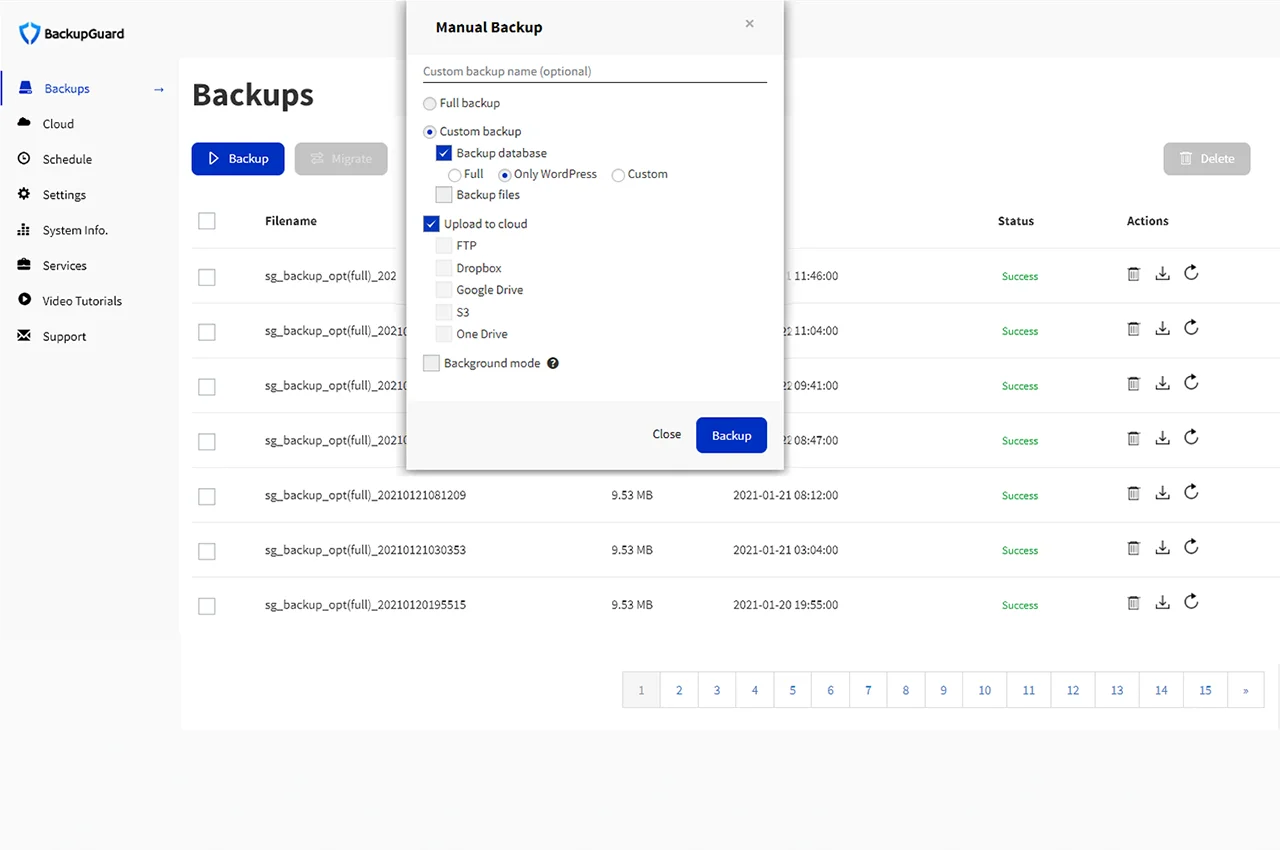Open Video Tutorials from sidebar
This screenshot has width=1280, height=850.
click(23, 300)
